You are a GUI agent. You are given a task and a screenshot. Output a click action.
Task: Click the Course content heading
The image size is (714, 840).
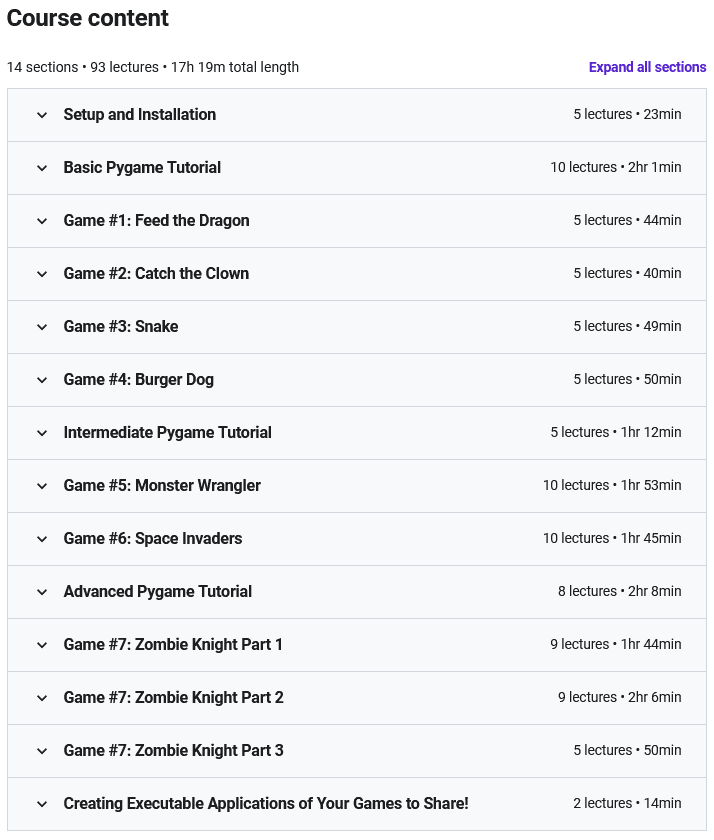point(88,18)
